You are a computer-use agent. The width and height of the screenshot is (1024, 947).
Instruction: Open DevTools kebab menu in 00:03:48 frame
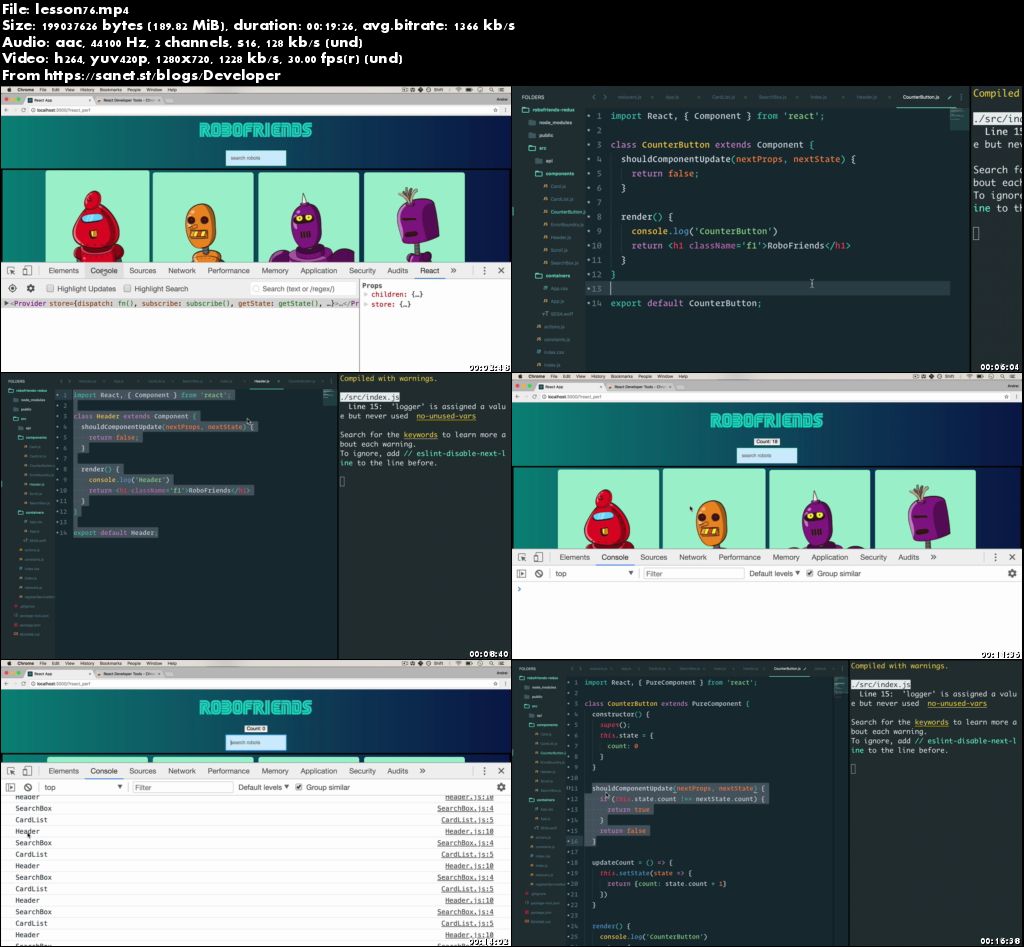(484, 270)
